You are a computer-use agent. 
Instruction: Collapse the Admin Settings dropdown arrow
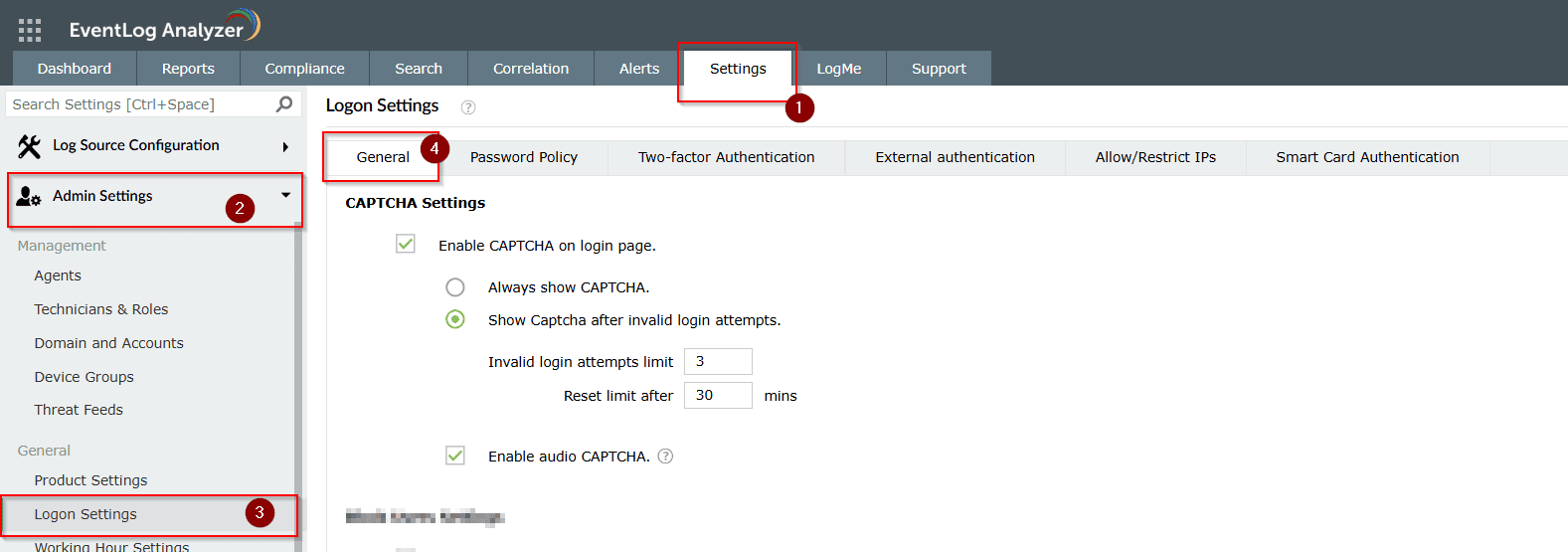(285, 195)
